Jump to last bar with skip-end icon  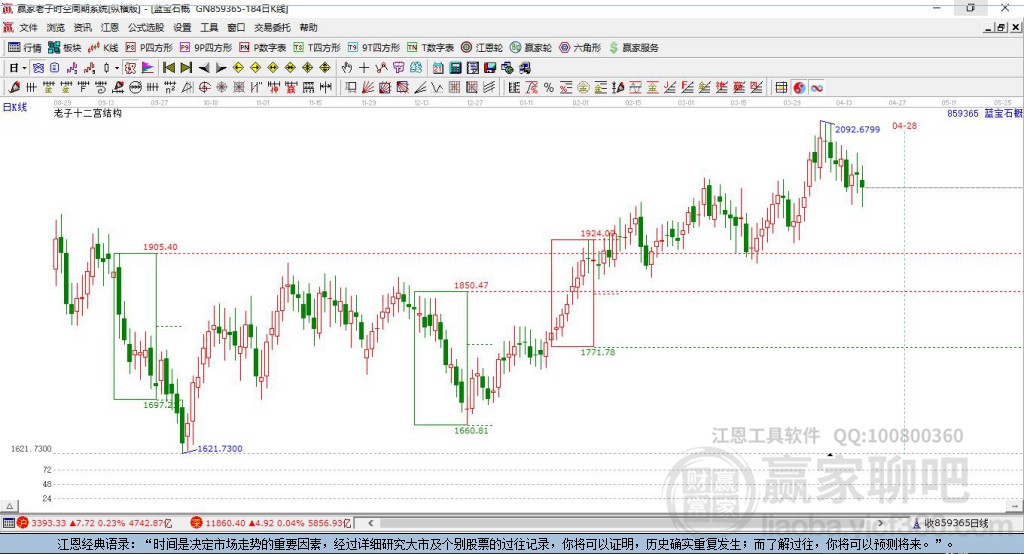(186, 68)
